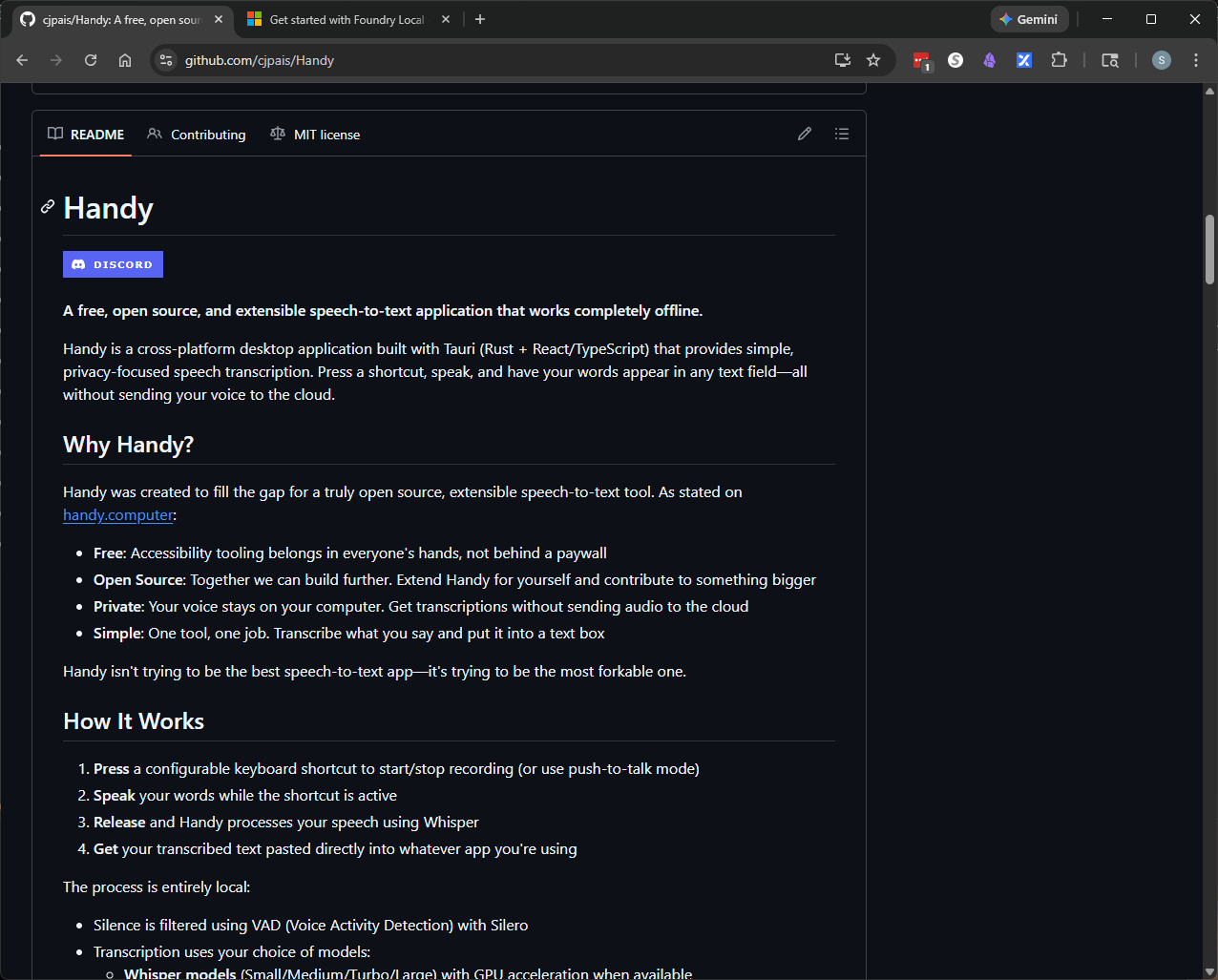Screen dimensions: 1218x980
Task: Click the install-app icon in address bar
Action: tap(842, 59)
